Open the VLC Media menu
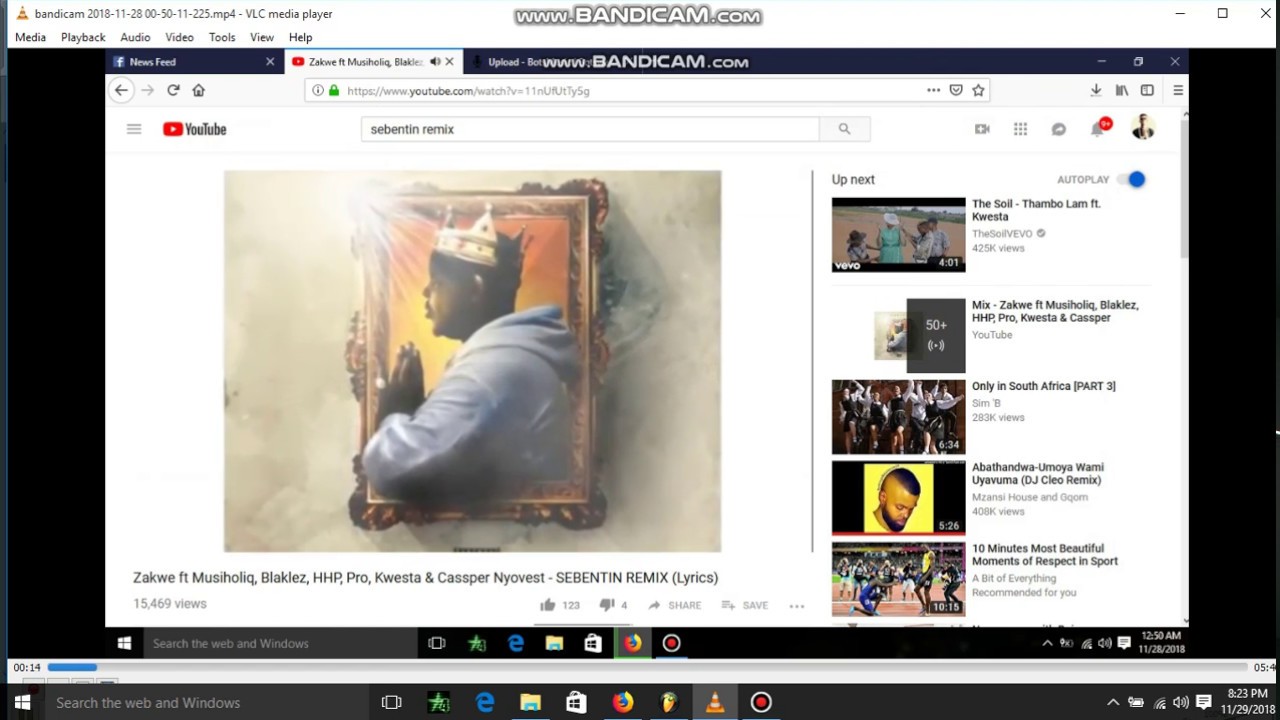The height and width of the screenshot is (720, 1280). (30, 37)
